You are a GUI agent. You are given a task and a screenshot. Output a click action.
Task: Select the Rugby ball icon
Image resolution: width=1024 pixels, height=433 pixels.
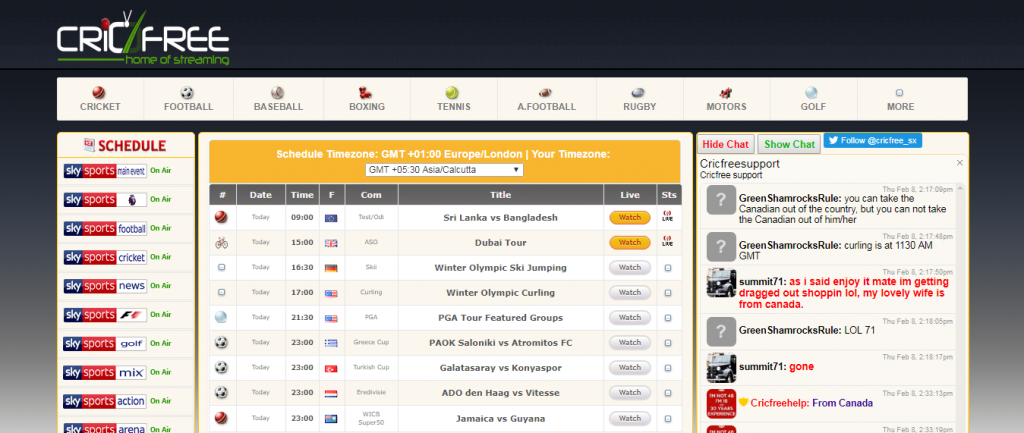click(x=638, y=93)
